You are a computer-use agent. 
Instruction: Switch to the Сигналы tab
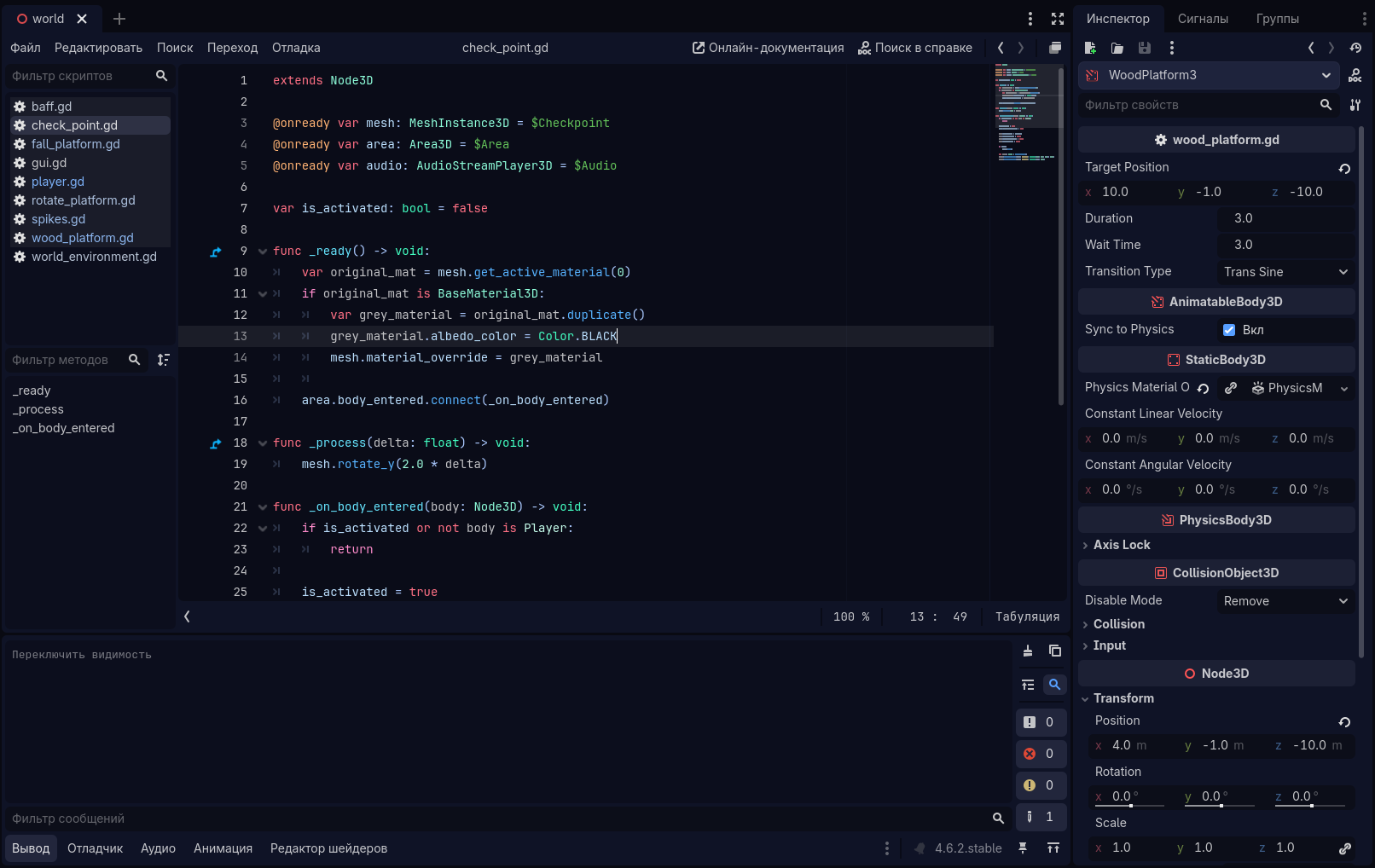click(x=1203, y=19)
